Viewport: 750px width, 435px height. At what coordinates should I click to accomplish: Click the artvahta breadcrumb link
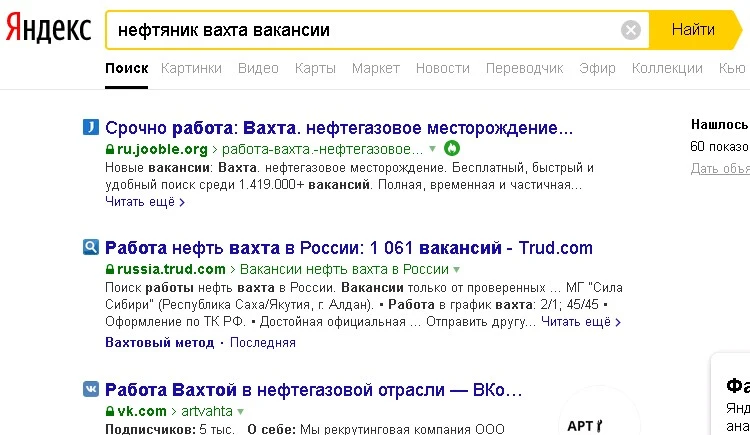[207, 411]
